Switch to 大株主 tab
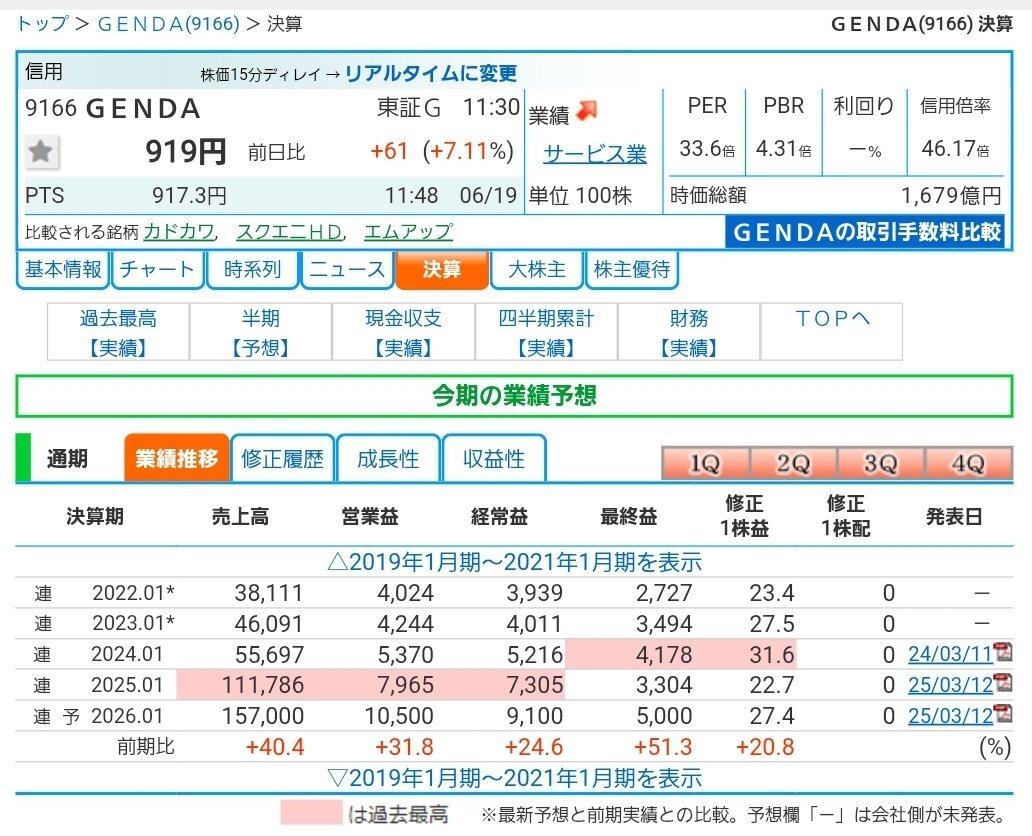This screenshot has height=836, width=1032. coord(536,269)
